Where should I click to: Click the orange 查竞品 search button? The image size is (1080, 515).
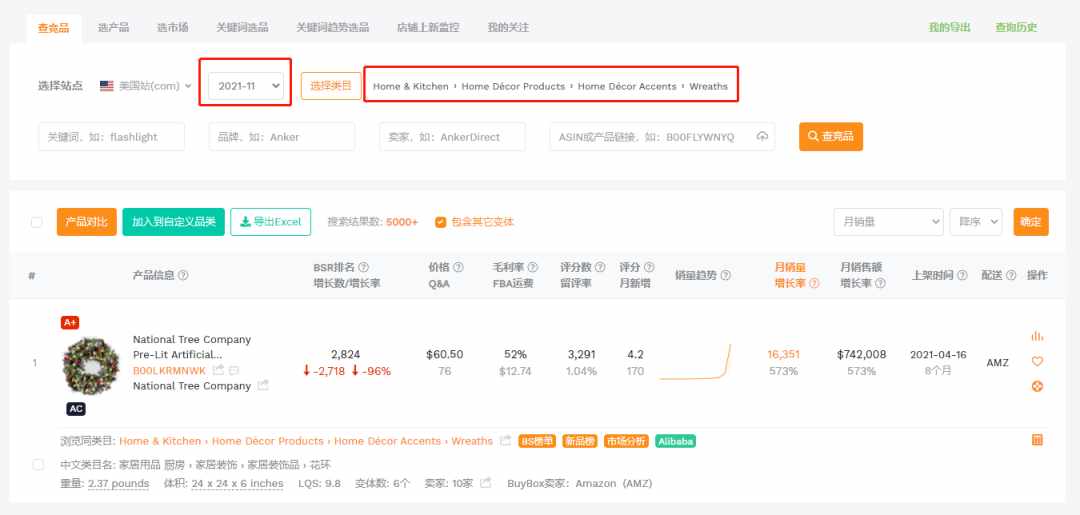(x=831, y=136)
